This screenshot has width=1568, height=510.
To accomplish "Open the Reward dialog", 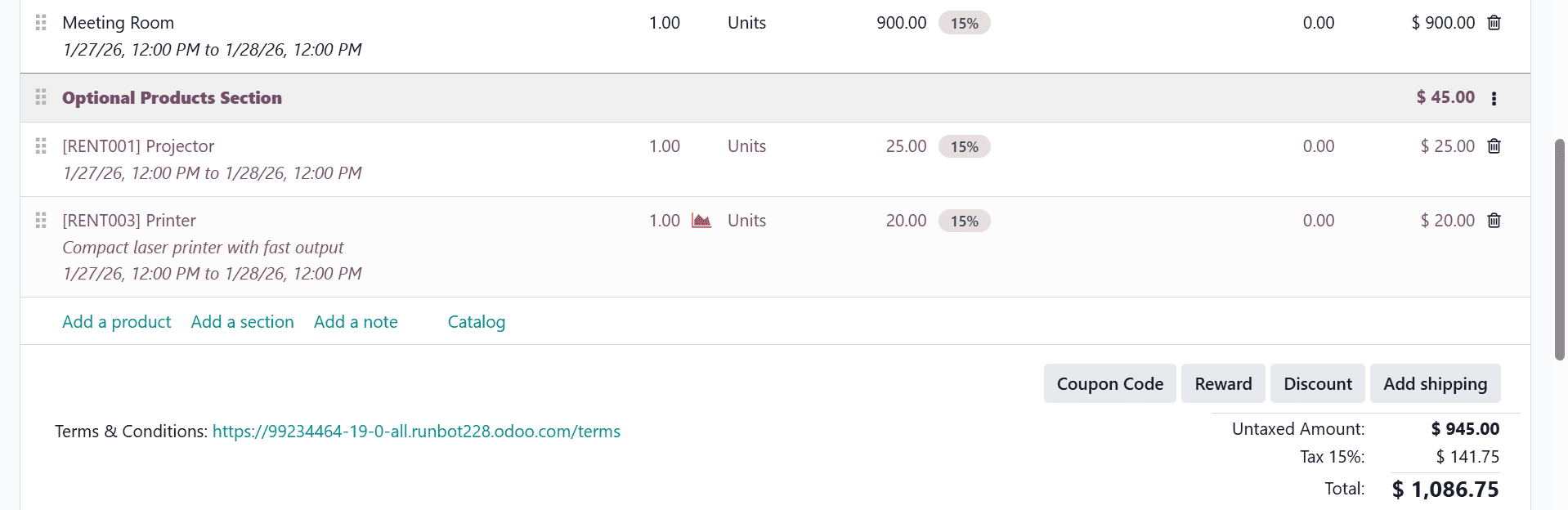I will point(1223,383).
